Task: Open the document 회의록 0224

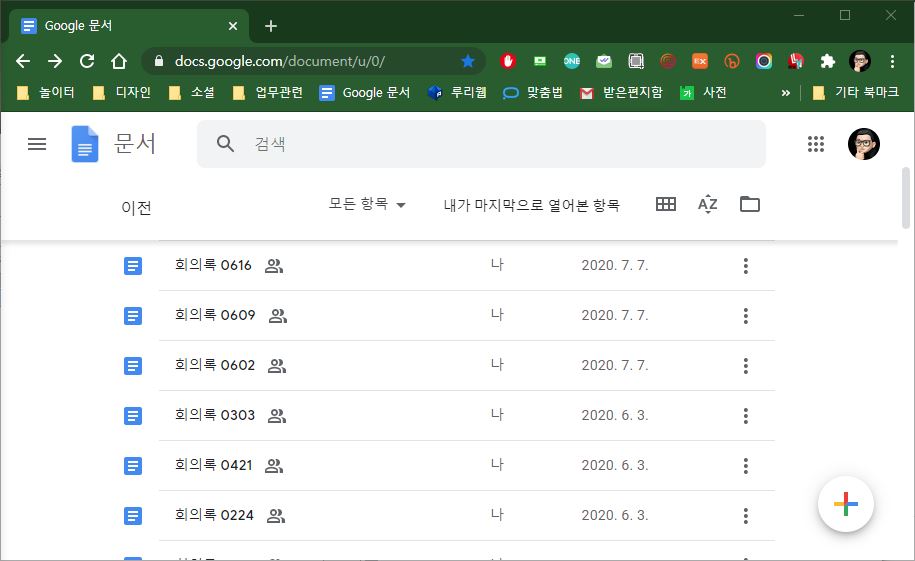Action: (214, 515)
